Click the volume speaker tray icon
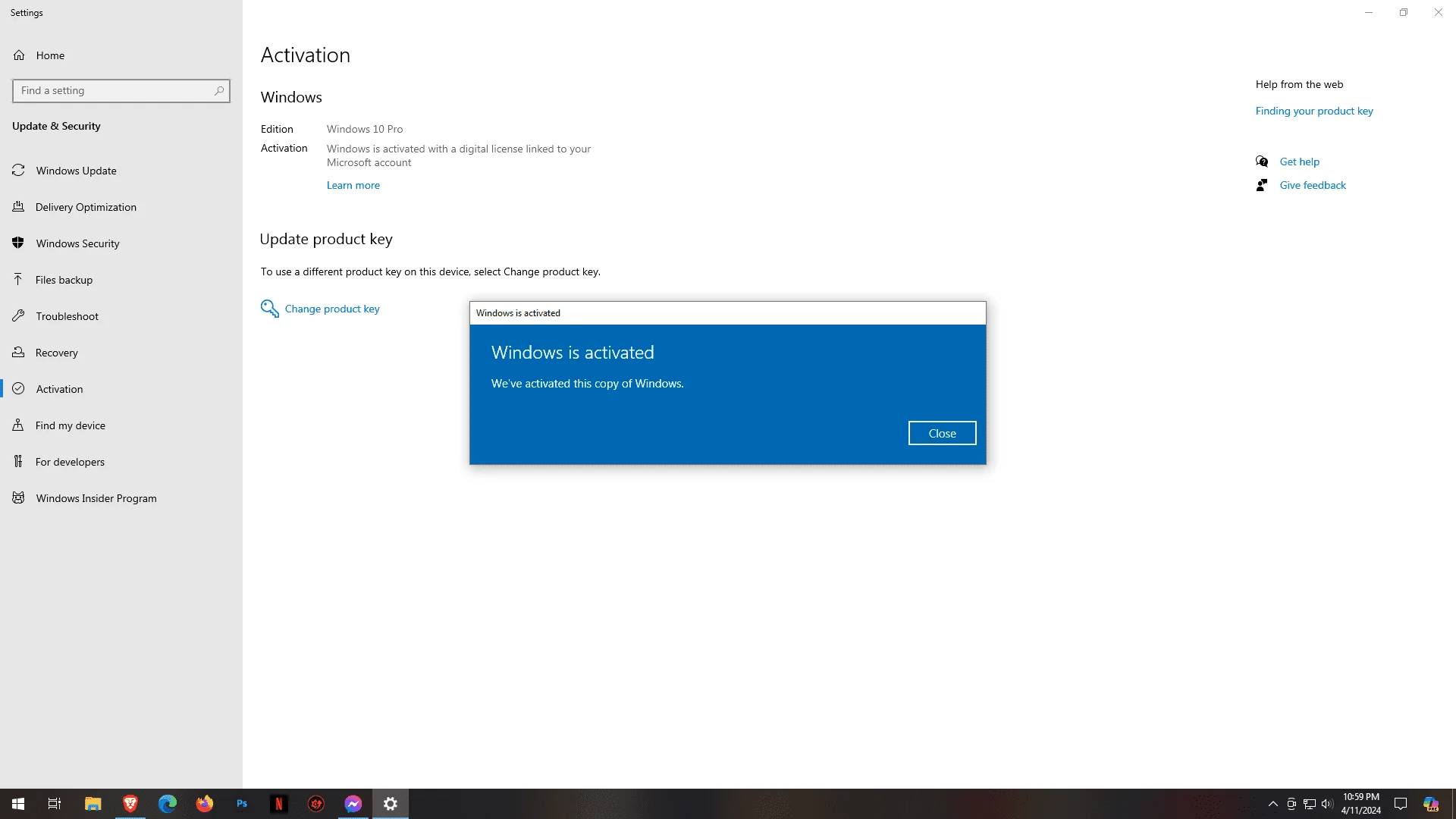 1327,804
